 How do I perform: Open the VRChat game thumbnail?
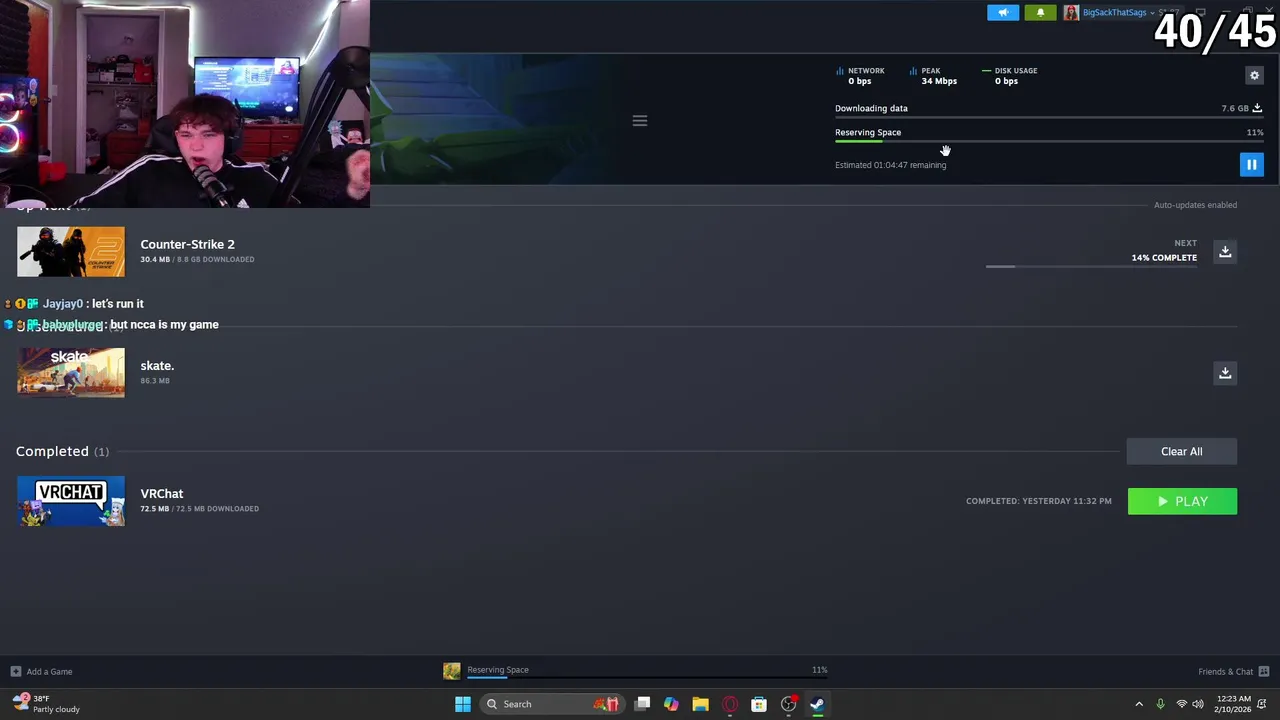(71, 501)
